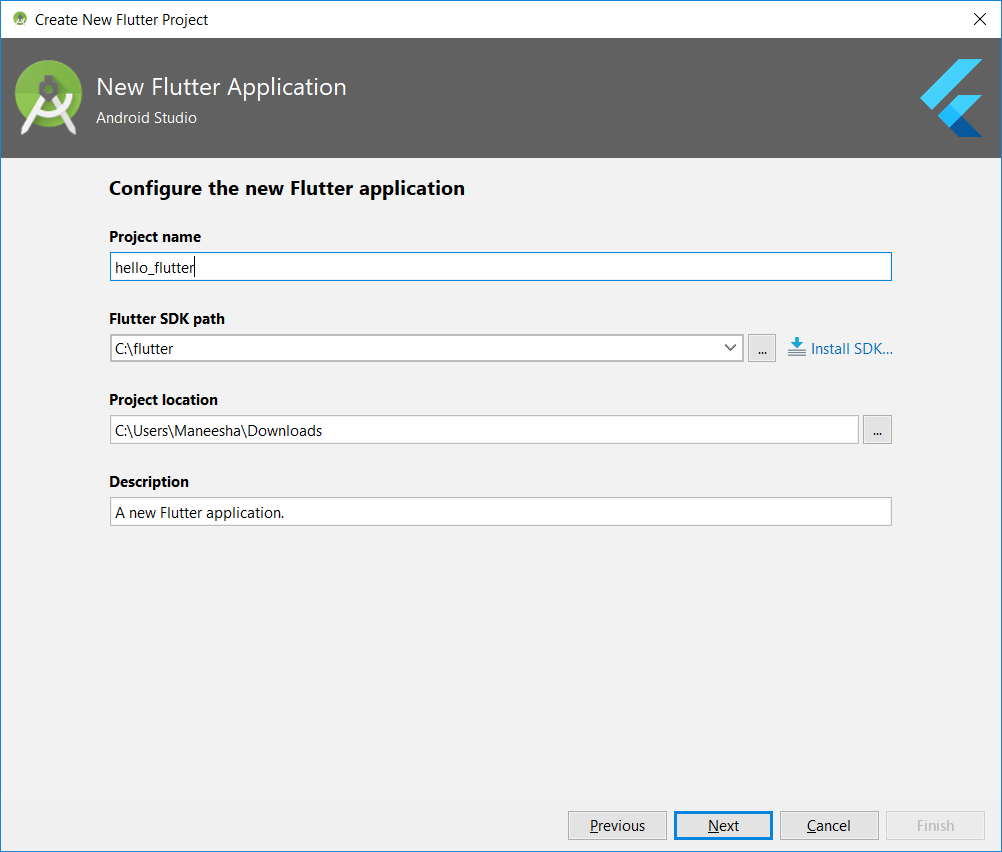
Task: Click the Previous button
Action: point(617,825)
